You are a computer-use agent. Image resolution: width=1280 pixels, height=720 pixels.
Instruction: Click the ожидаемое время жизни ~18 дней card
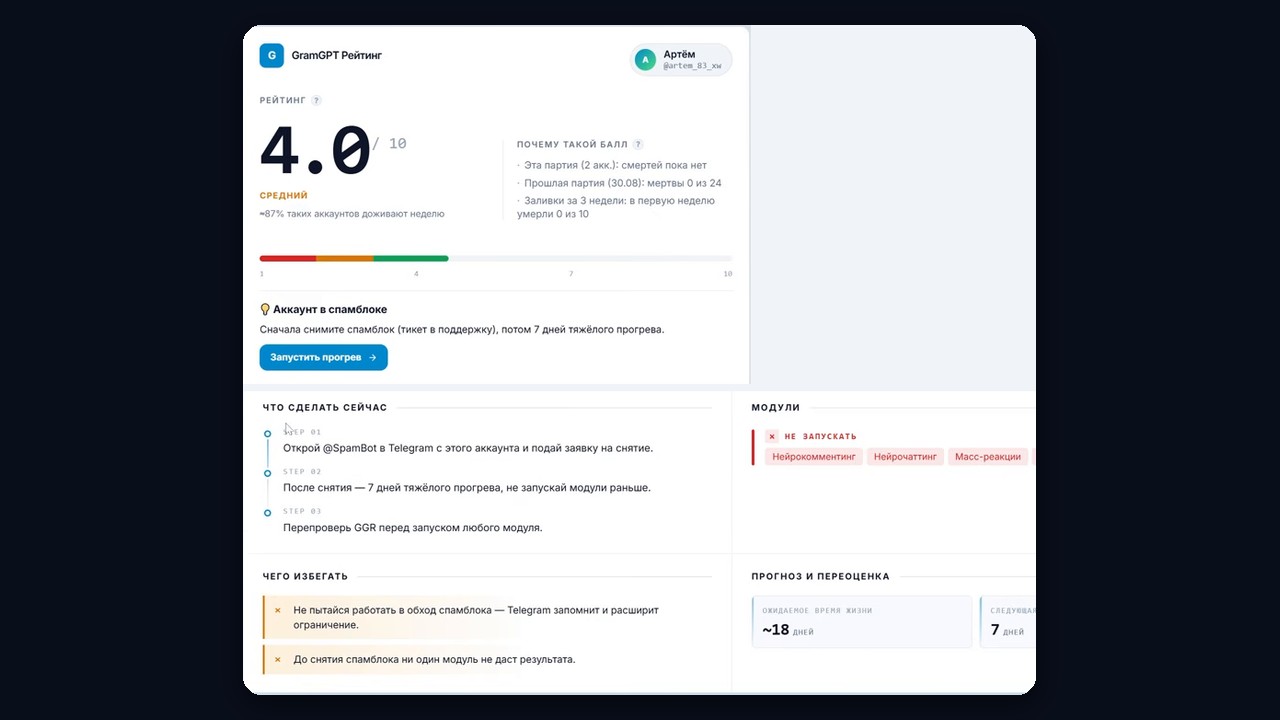coord(862,622)
